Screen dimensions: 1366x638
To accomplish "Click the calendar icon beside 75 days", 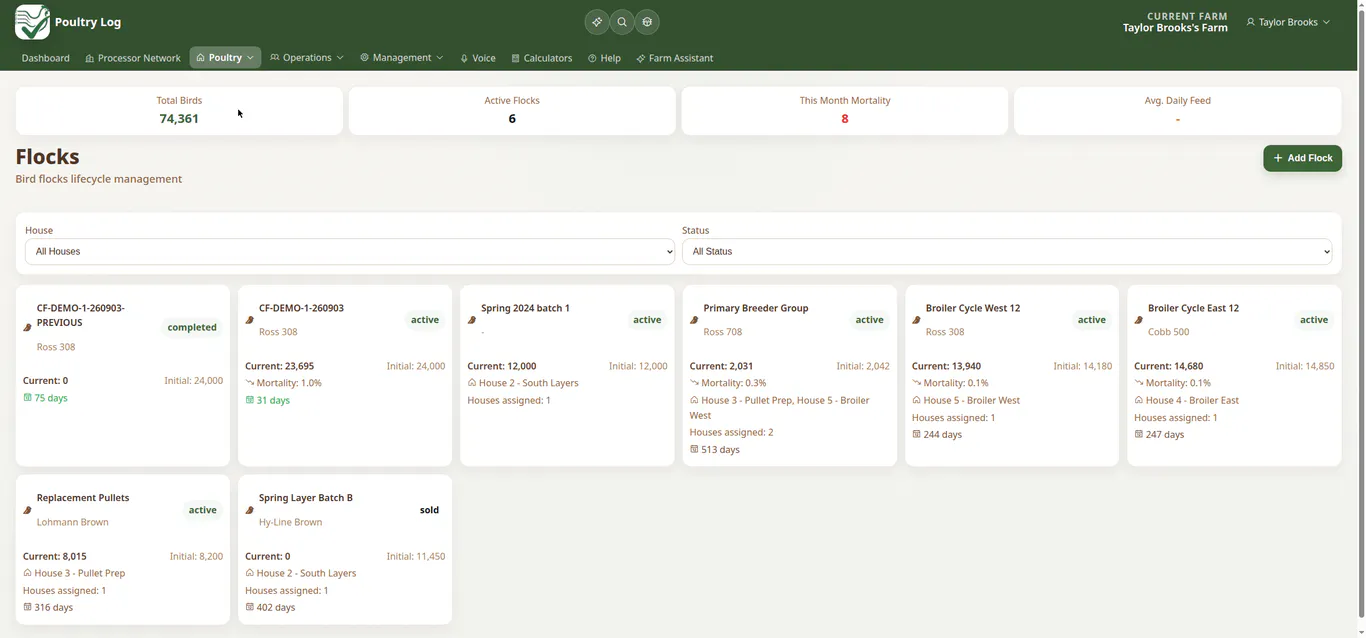I will click(x=28, y=398).
